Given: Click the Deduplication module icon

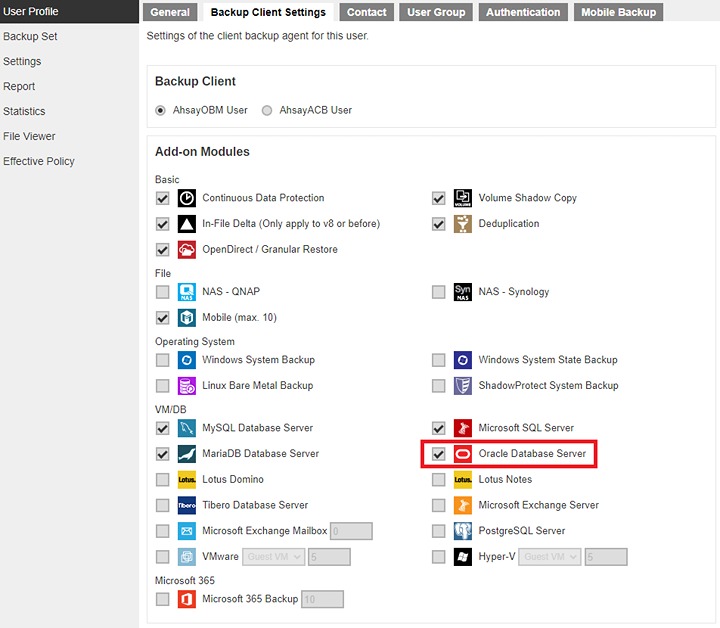Looking at the screenshot, I should [463, 224].
